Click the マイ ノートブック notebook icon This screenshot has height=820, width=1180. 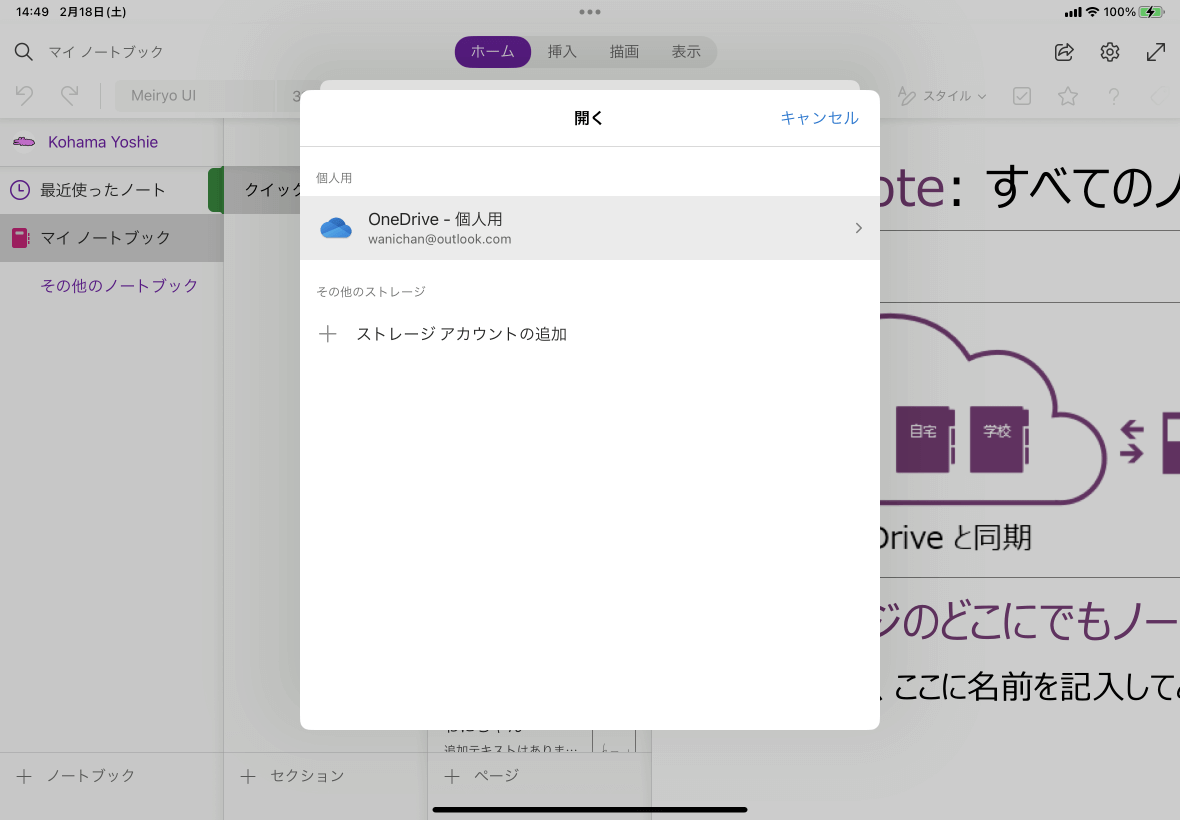pyautogui.click(x=20, y=238)
